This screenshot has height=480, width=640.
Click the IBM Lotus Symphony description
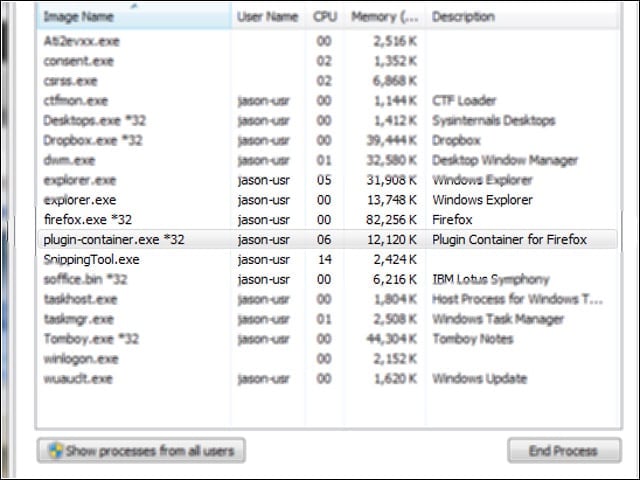pos(491,280)
